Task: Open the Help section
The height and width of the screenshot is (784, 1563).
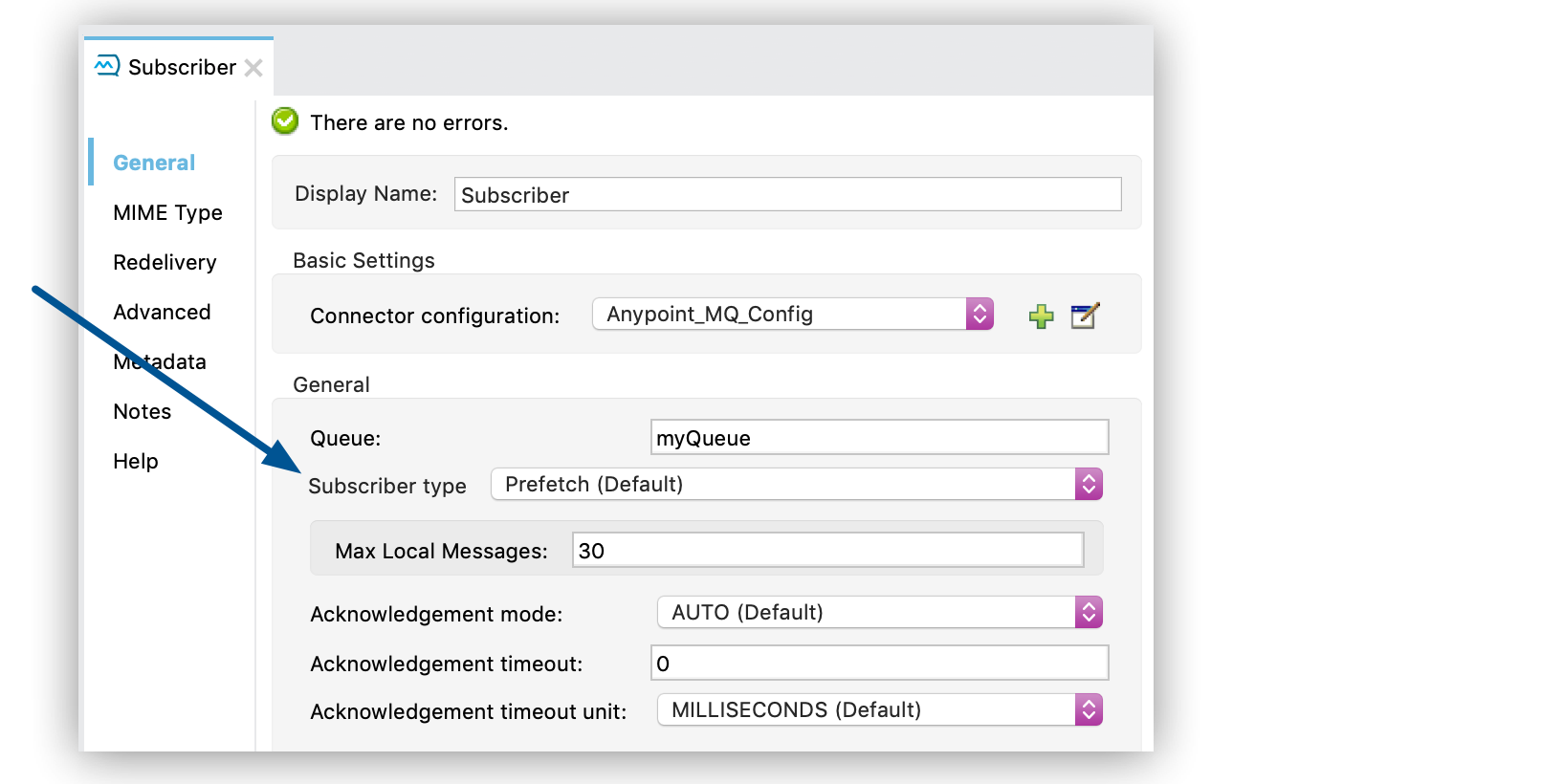Action: tap(136, 461)
